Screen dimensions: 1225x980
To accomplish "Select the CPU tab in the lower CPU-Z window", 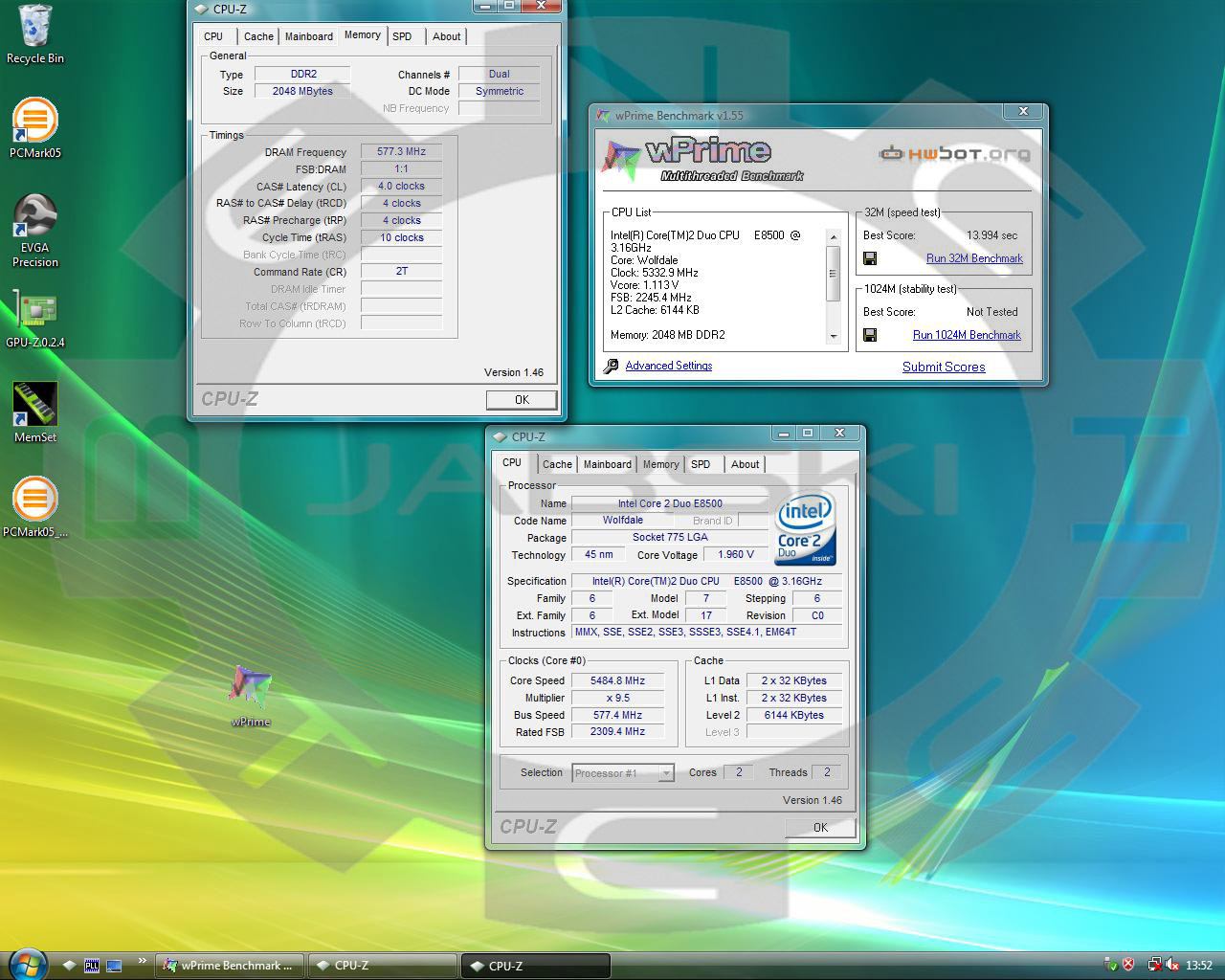I will (x=512, y=462).
